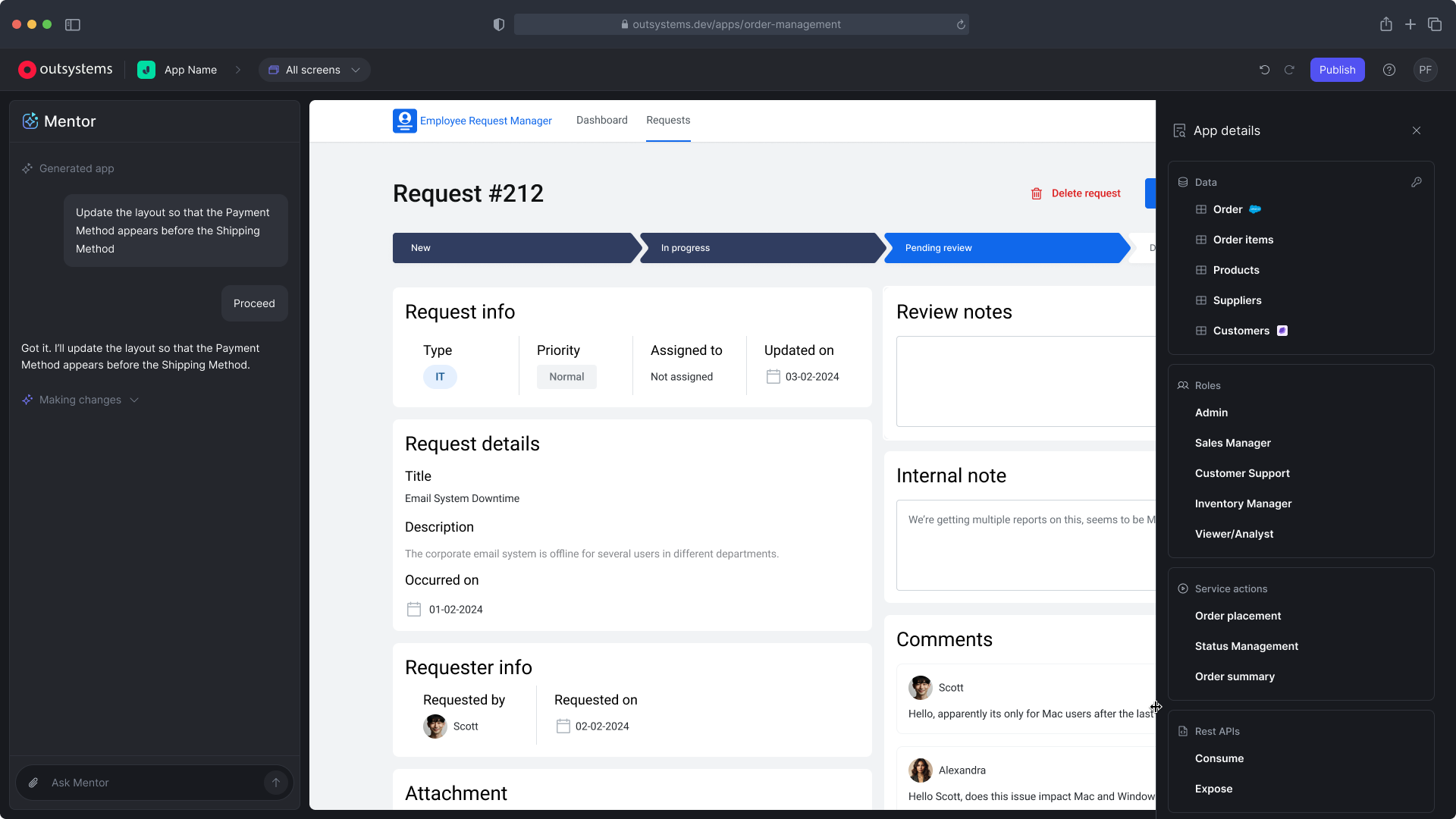Click the green App Name icon
1456x819 pixels.
pyautogui.click(x=146, y=70)
